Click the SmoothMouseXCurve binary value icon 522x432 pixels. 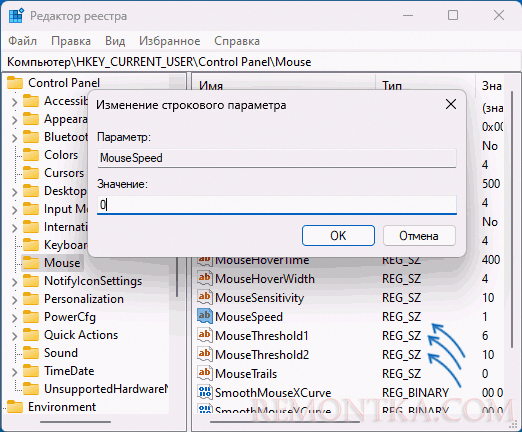coord(204,392)
